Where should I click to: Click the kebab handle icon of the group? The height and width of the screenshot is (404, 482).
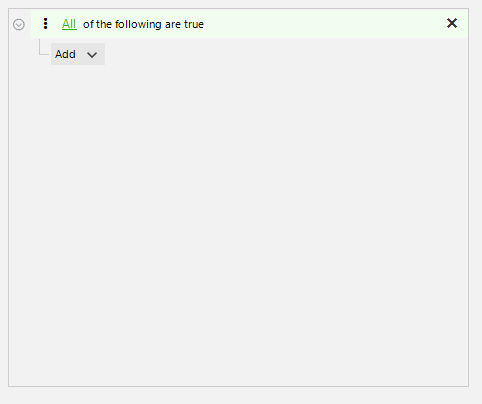click(45, 24)
